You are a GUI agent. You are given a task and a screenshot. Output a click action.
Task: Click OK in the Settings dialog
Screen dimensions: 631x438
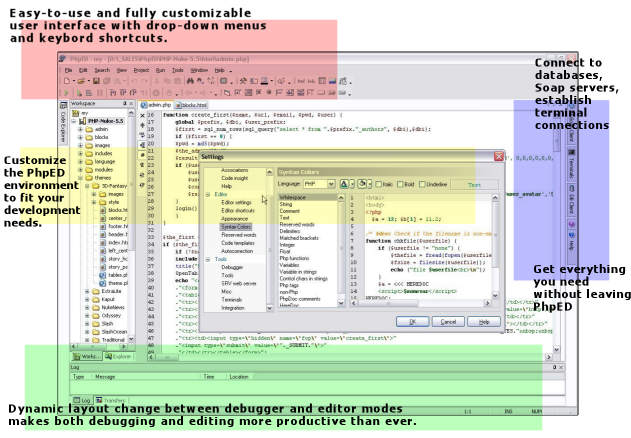pos(412,322)
